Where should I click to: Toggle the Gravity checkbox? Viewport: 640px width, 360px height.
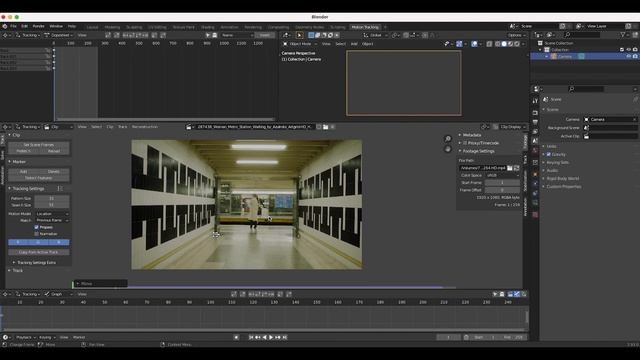pos(549,154)
